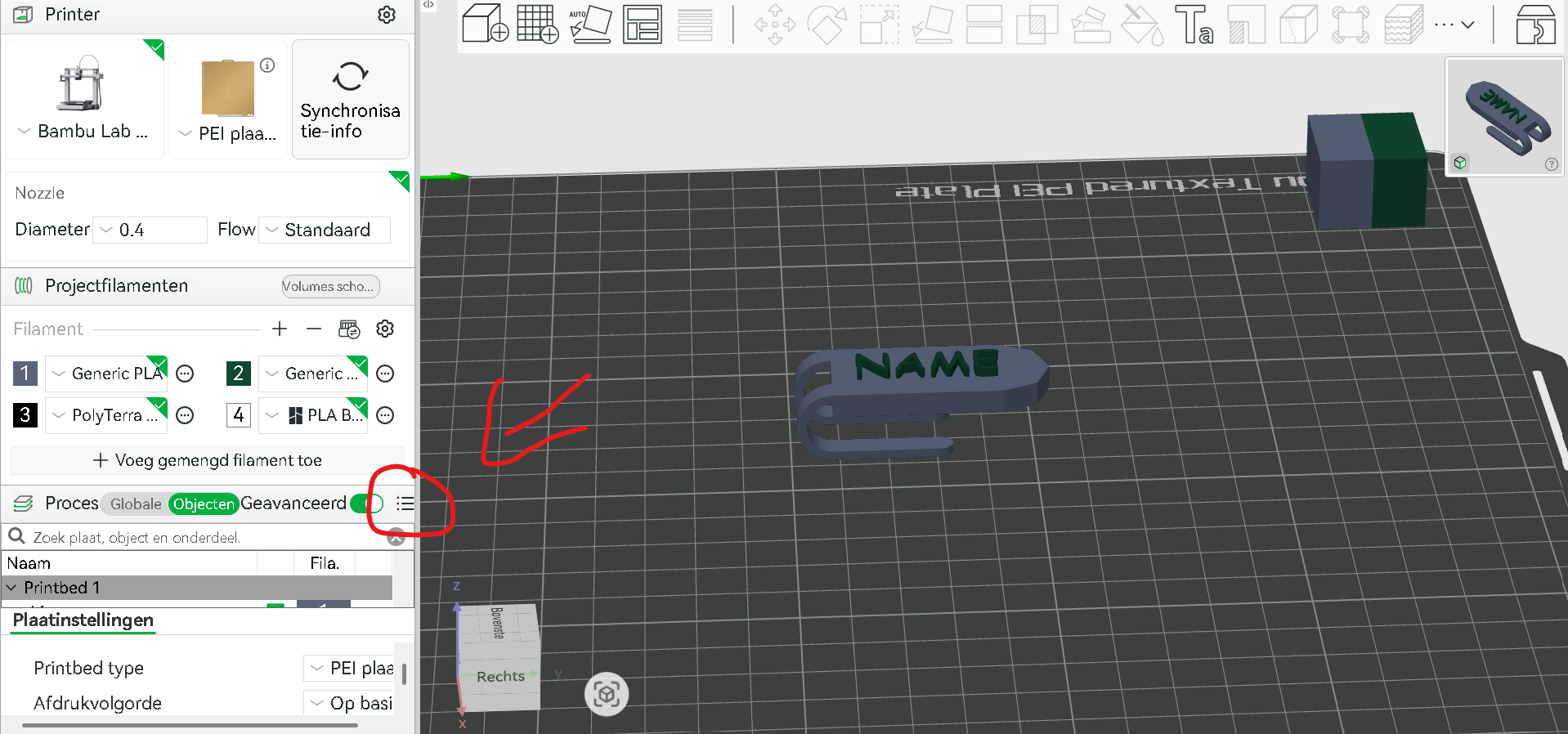
Task: Click the Arrange all objects icon
Action: coord(643,25)
